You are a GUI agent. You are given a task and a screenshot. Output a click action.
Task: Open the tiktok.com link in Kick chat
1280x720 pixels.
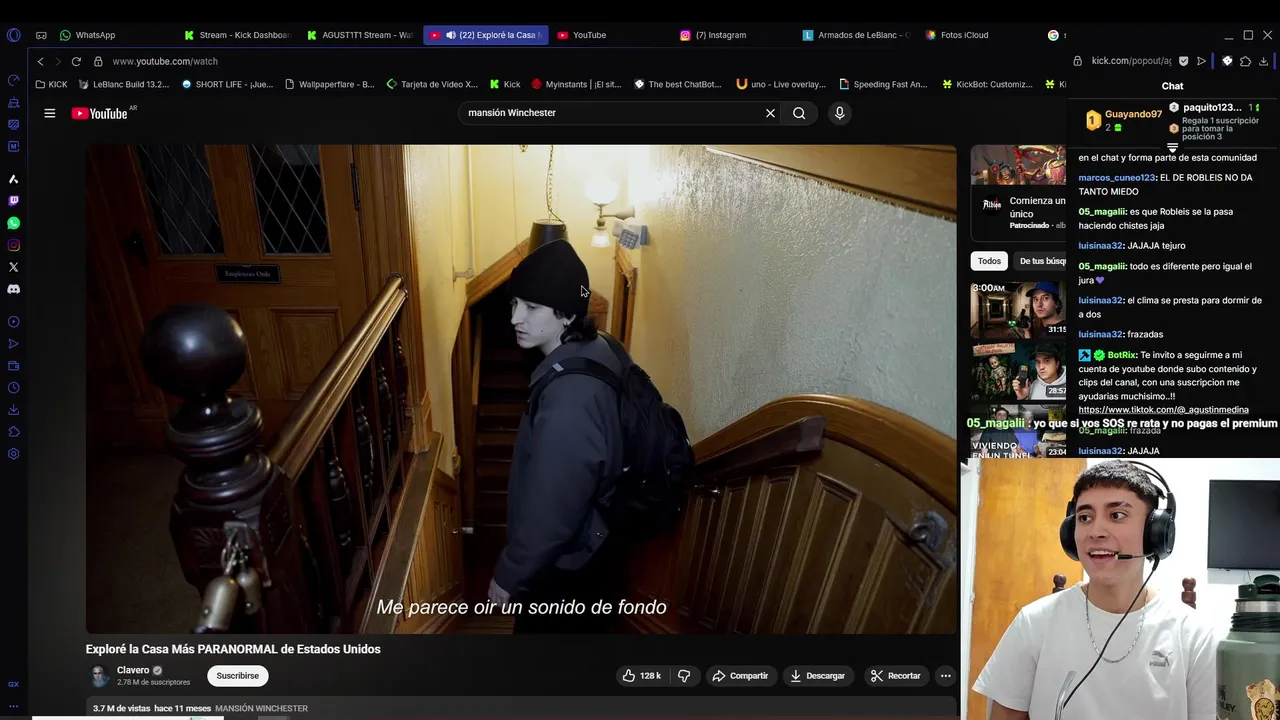(x=1163, y=410)
